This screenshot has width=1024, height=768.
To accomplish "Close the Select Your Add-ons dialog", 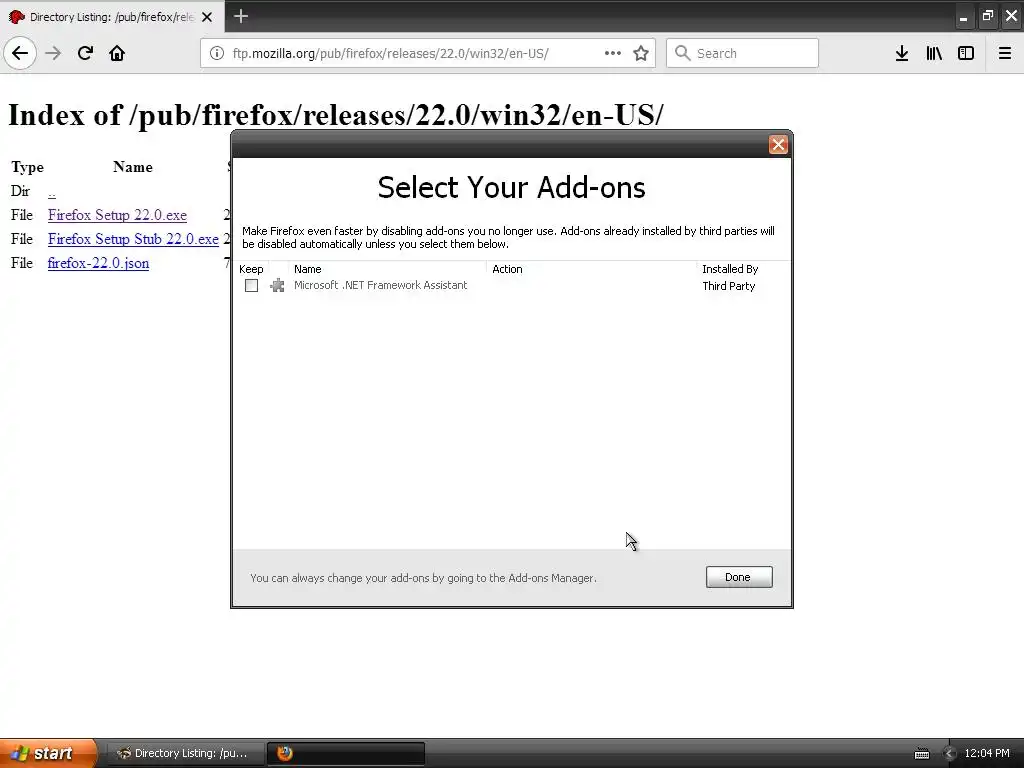I will [x=778, y=144].
